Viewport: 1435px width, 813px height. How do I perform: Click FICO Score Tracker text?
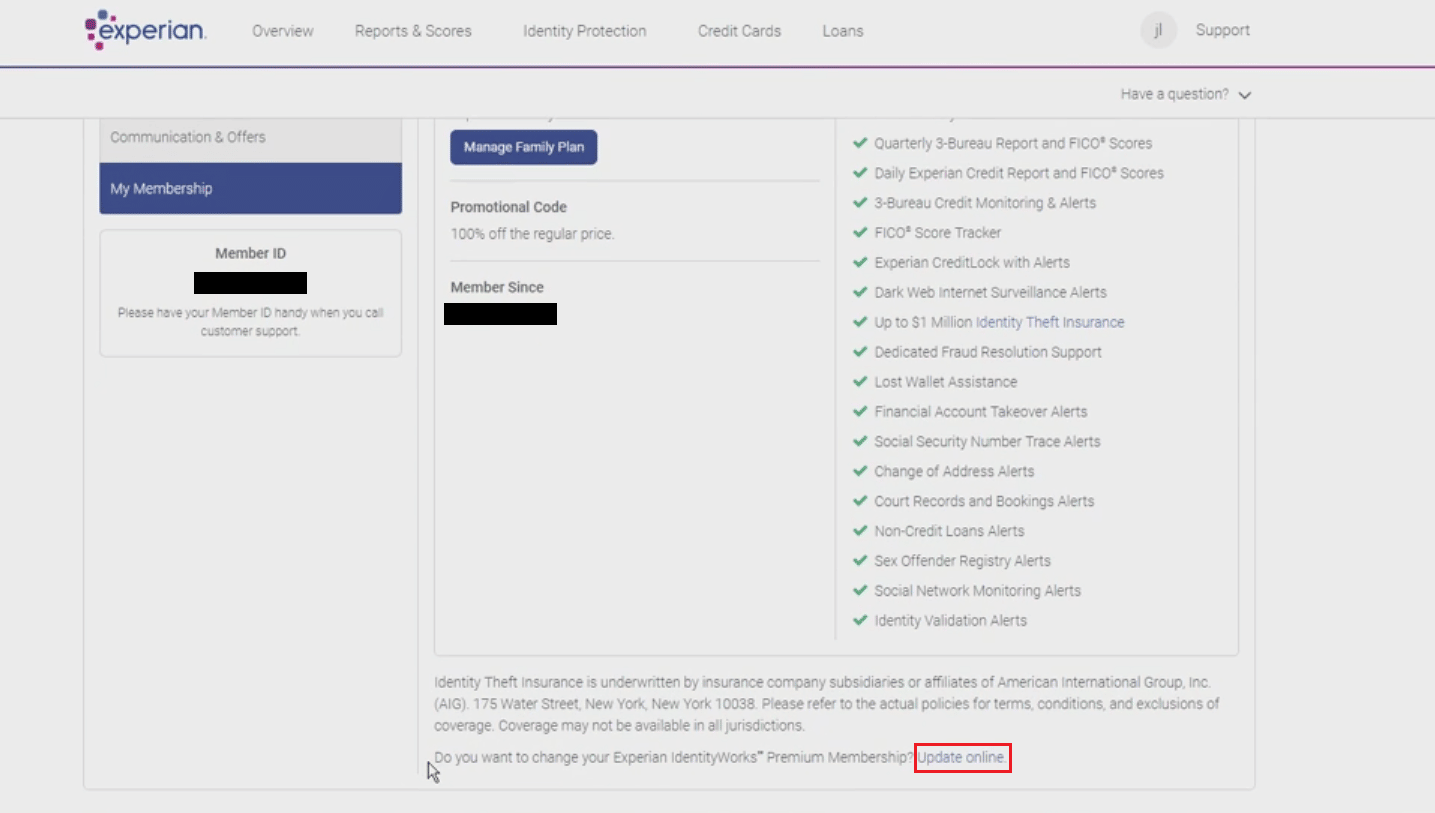938,233
